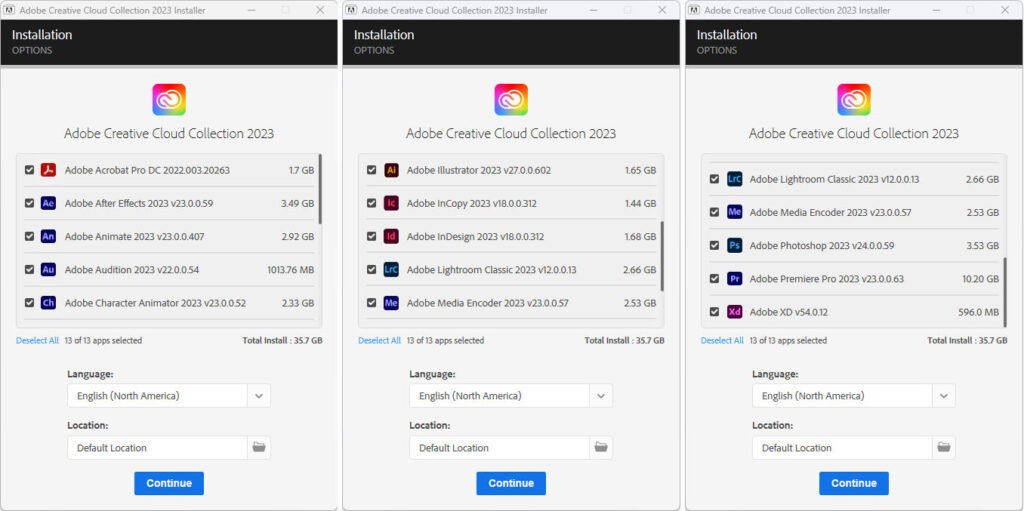Click Default Location field in right window
This screenshot has height=511, width=1024.
(x=842, y=448)
